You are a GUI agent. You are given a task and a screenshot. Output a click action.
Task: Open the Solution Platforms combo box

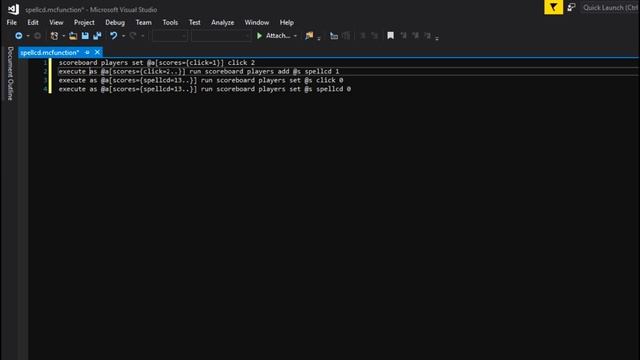click(221, 36)
